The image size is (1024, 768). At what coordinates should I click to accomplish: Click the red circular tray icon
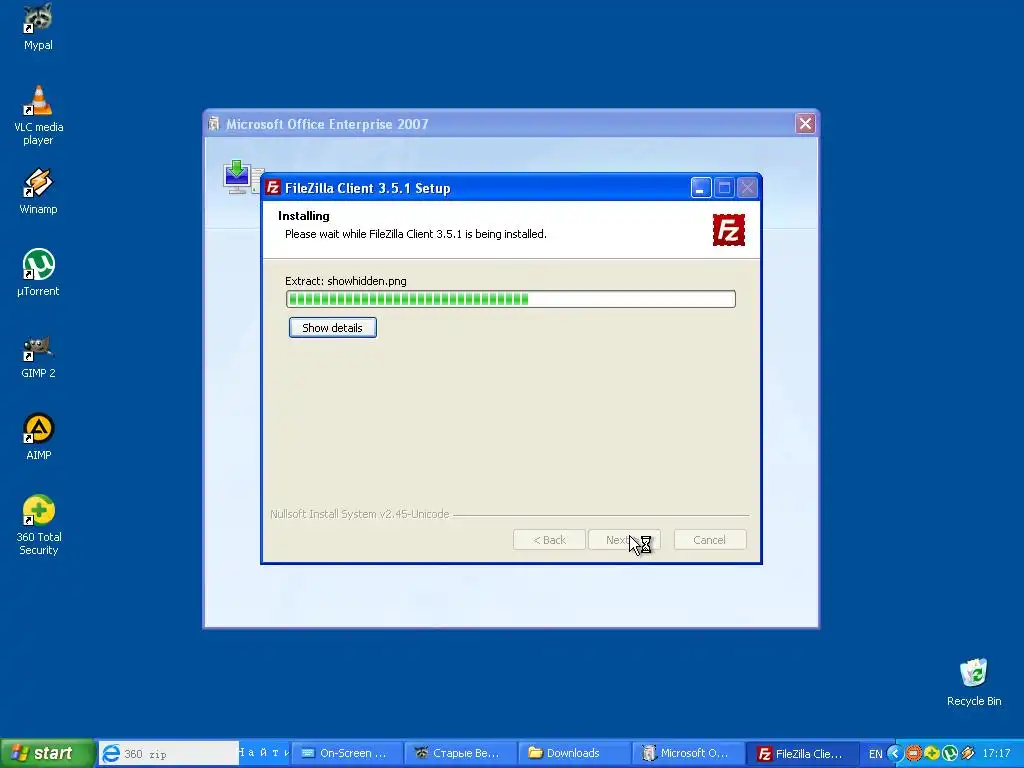(913, 754)
